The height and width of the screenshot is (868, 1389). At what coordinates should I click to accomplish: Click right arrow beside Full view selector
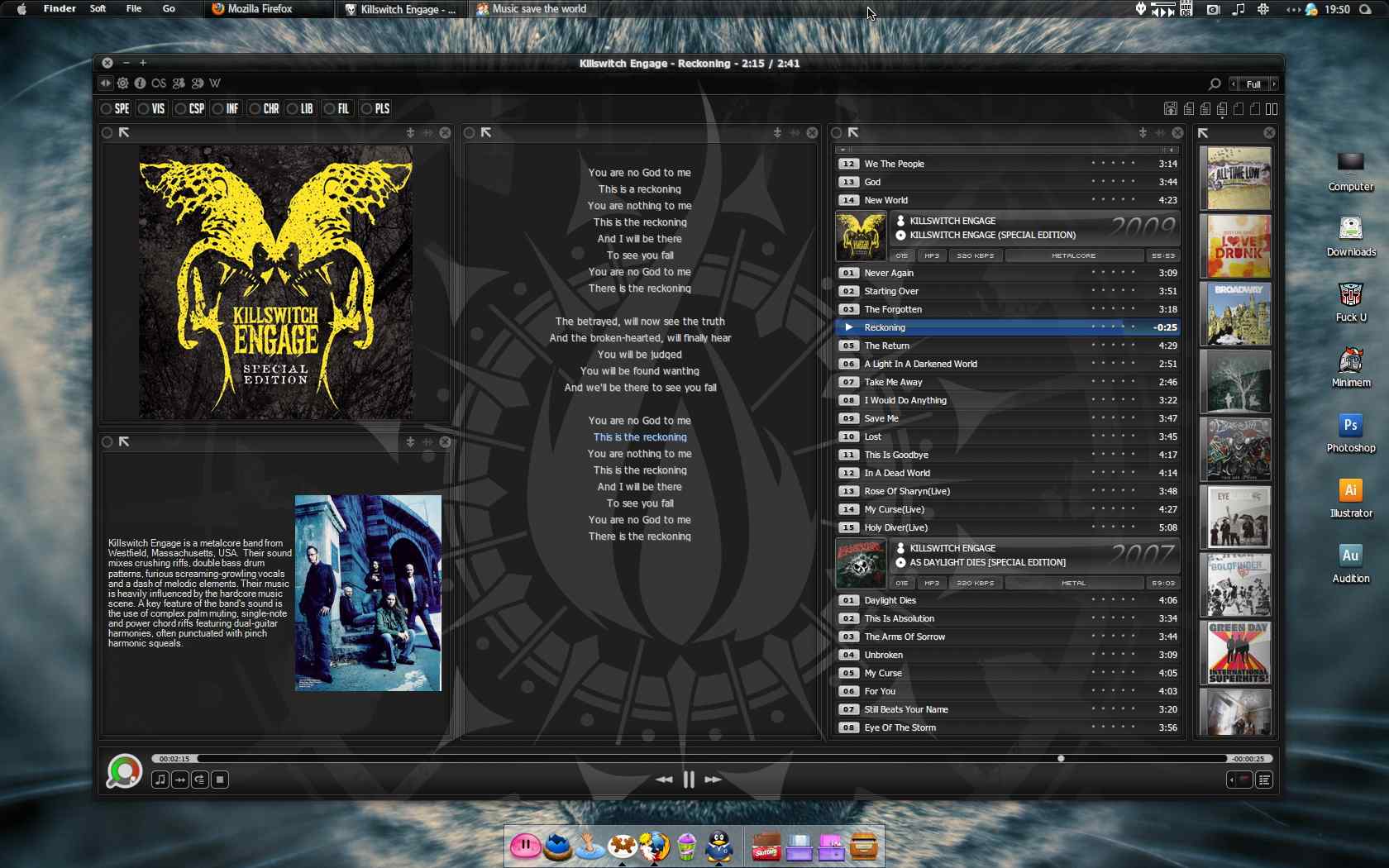pyautogui.click(x=1274, y=84)
